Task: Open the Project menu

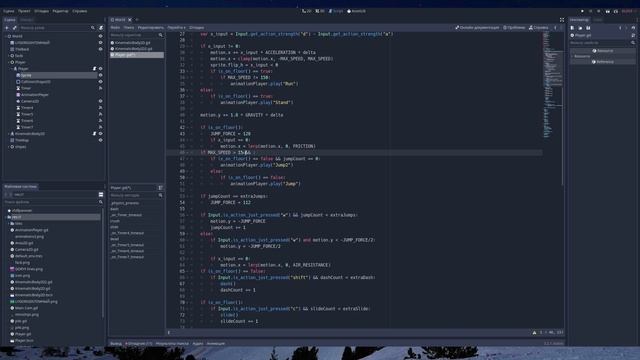Action: coord(24,11)
